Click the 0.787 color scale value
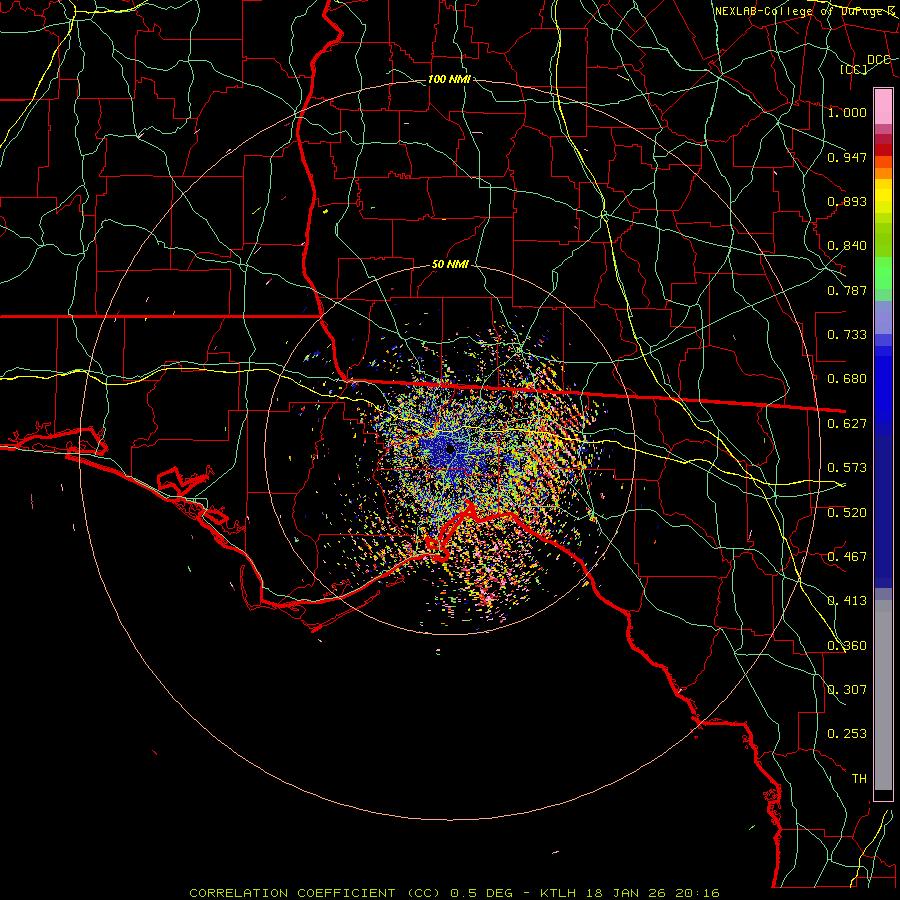The width and height of the screenshot is (900, 900). tap(847, 290)
